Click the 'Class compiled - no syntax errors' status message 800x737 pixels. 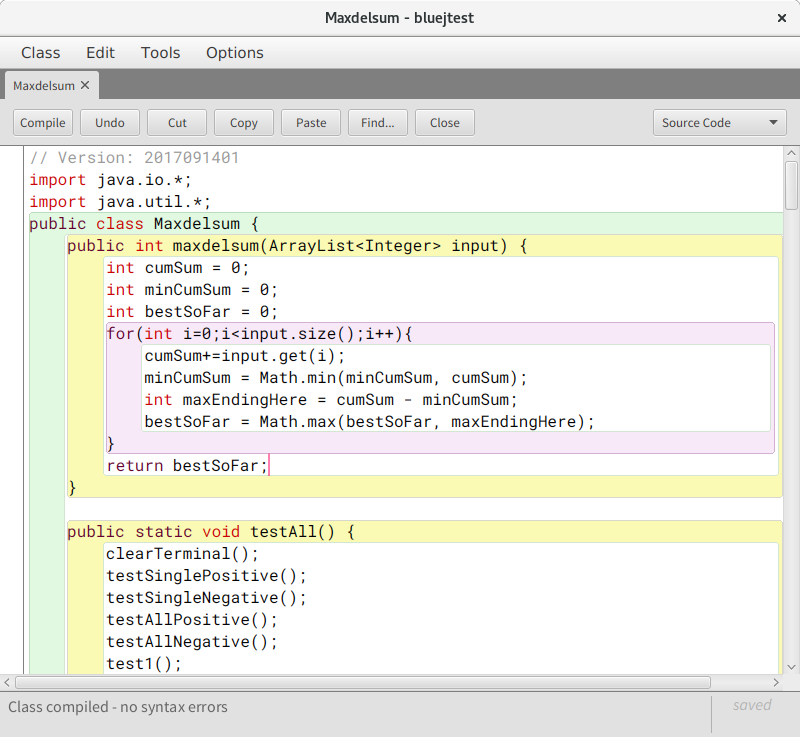(x=118, y=707)
